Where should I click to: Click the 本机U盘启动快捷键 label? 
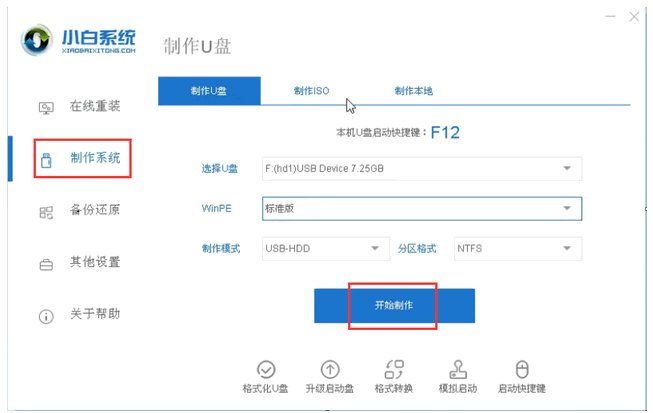[x=379, y=133]
